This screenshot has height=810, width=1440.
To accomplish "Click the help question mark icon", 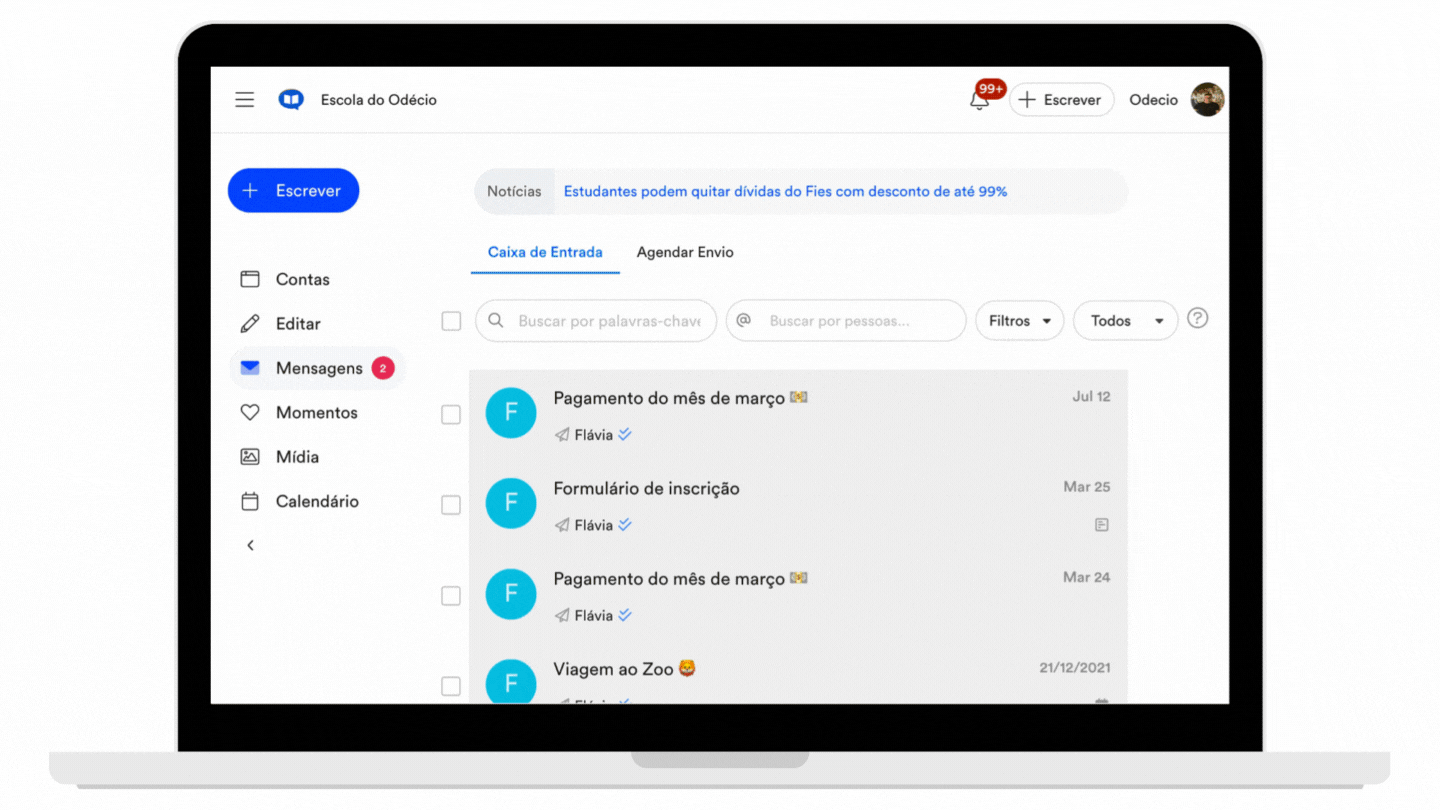I will (1198, 319).
